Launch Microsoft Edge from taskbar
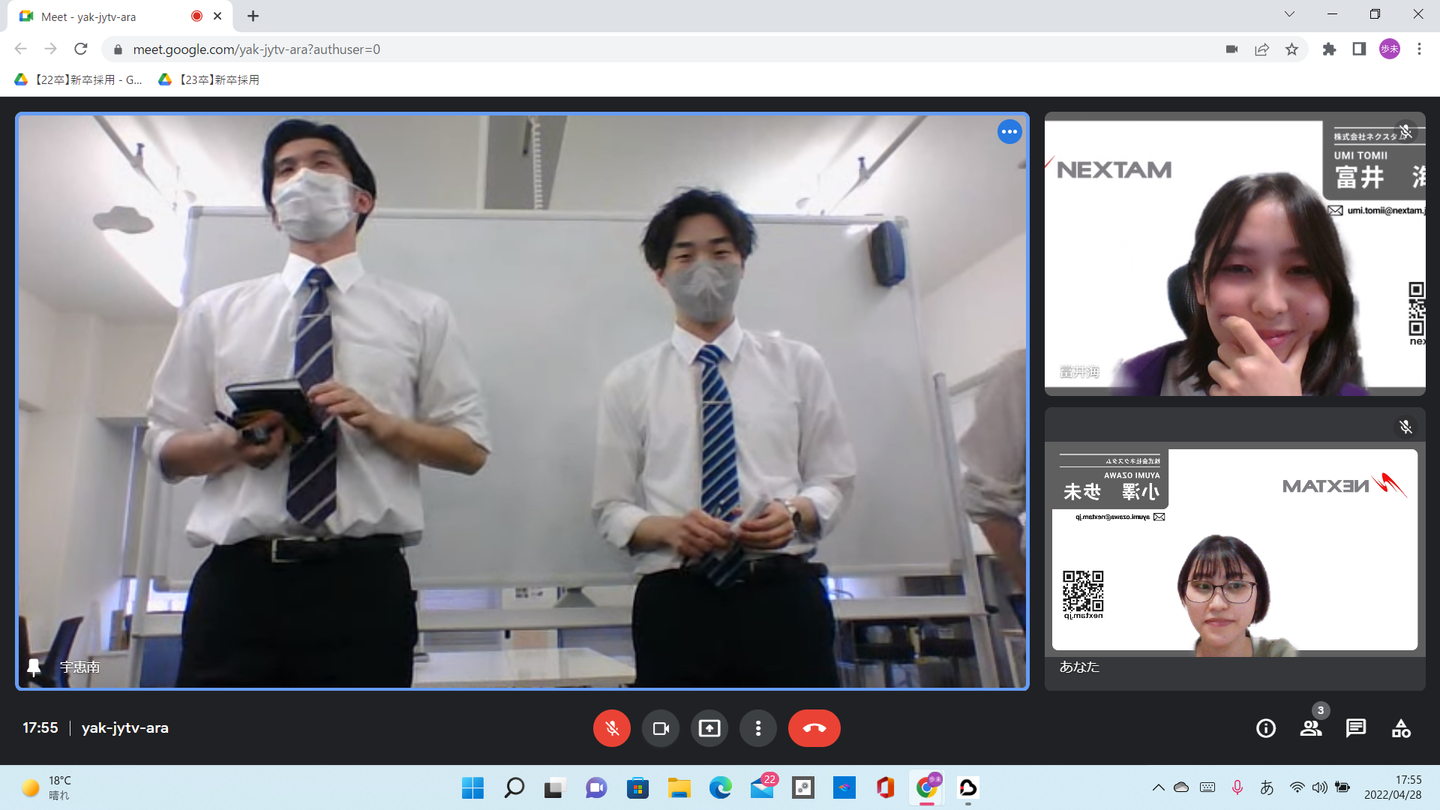The height and width of the screenshot is (810, 1440). (x=720, y=788)
